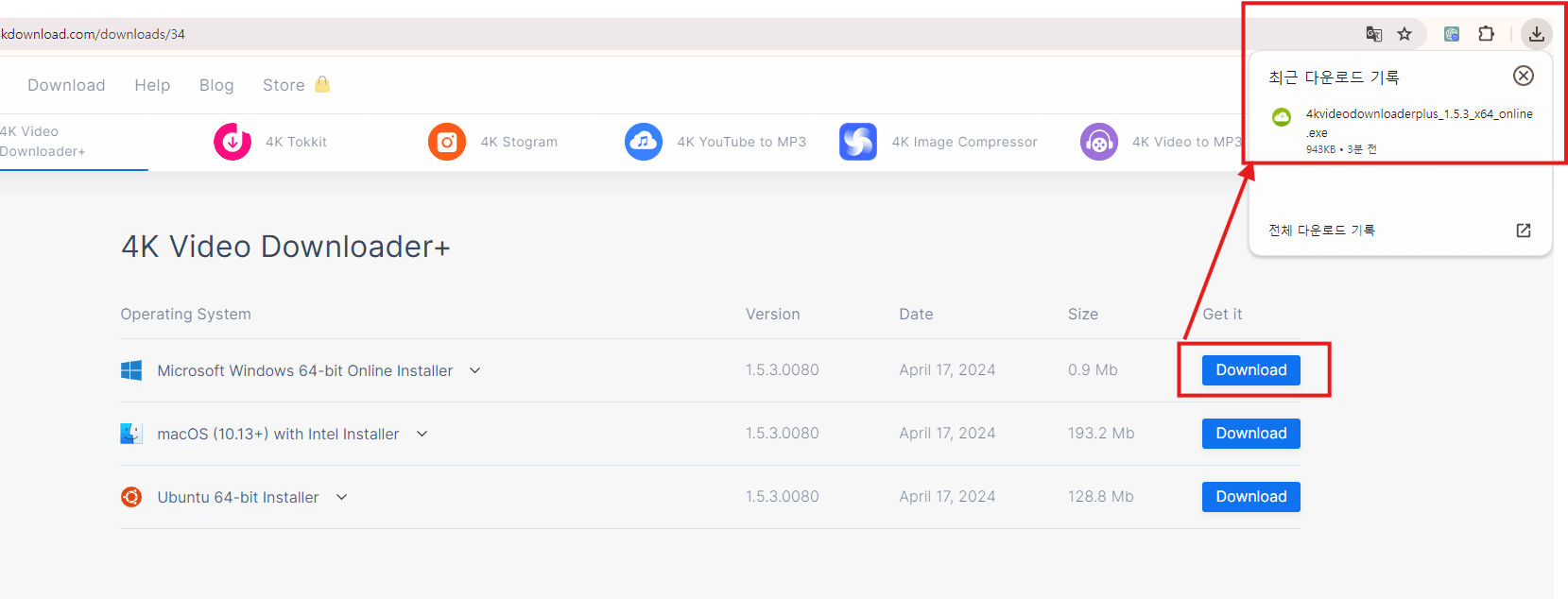This screenshot has width=1568, height=599.
Task: Click the 4K YouTube to MP3 icon
Action: tap(644, 142)
